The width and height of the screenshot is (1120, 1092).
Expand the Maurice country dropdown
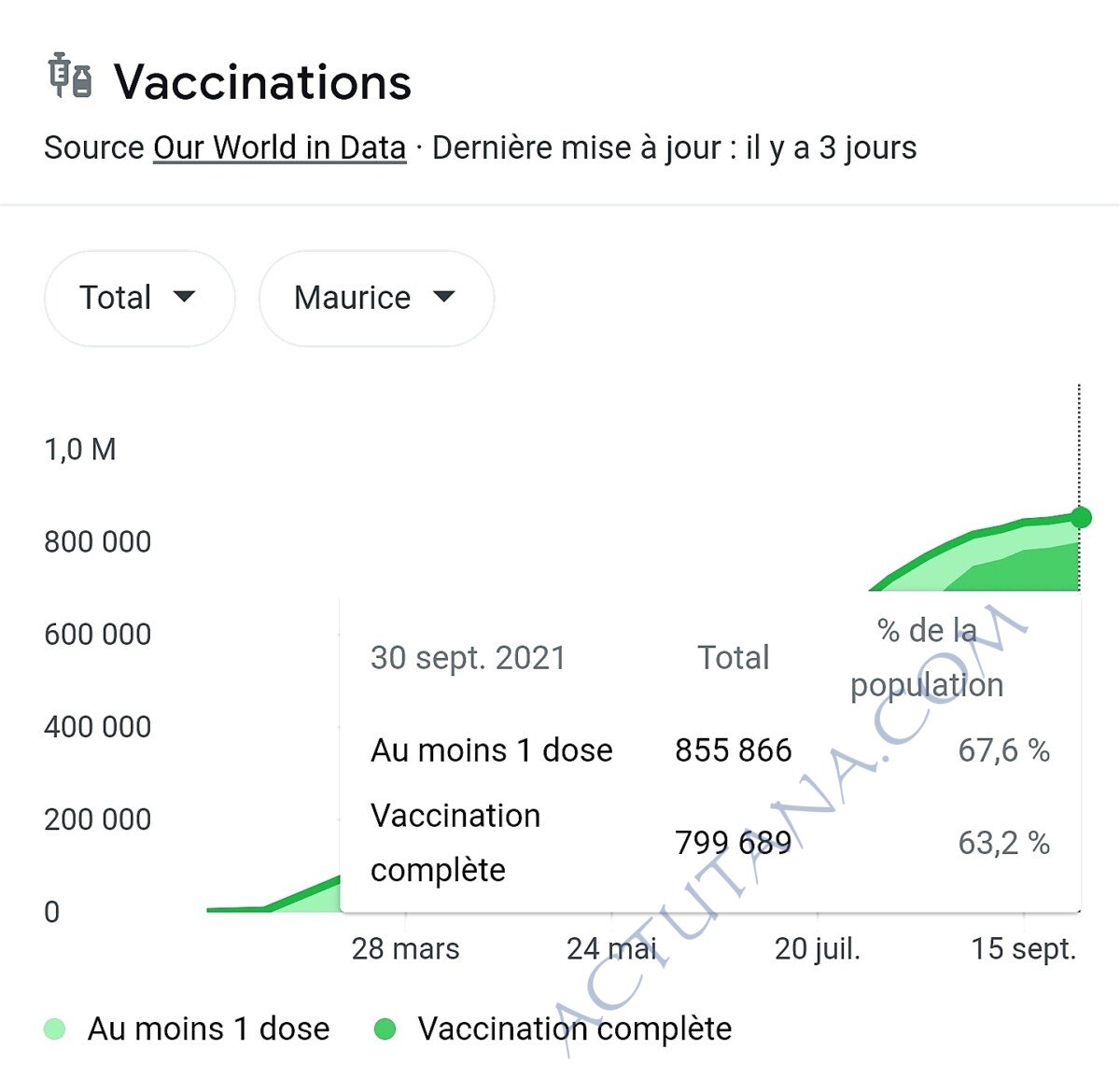[376, 298]
